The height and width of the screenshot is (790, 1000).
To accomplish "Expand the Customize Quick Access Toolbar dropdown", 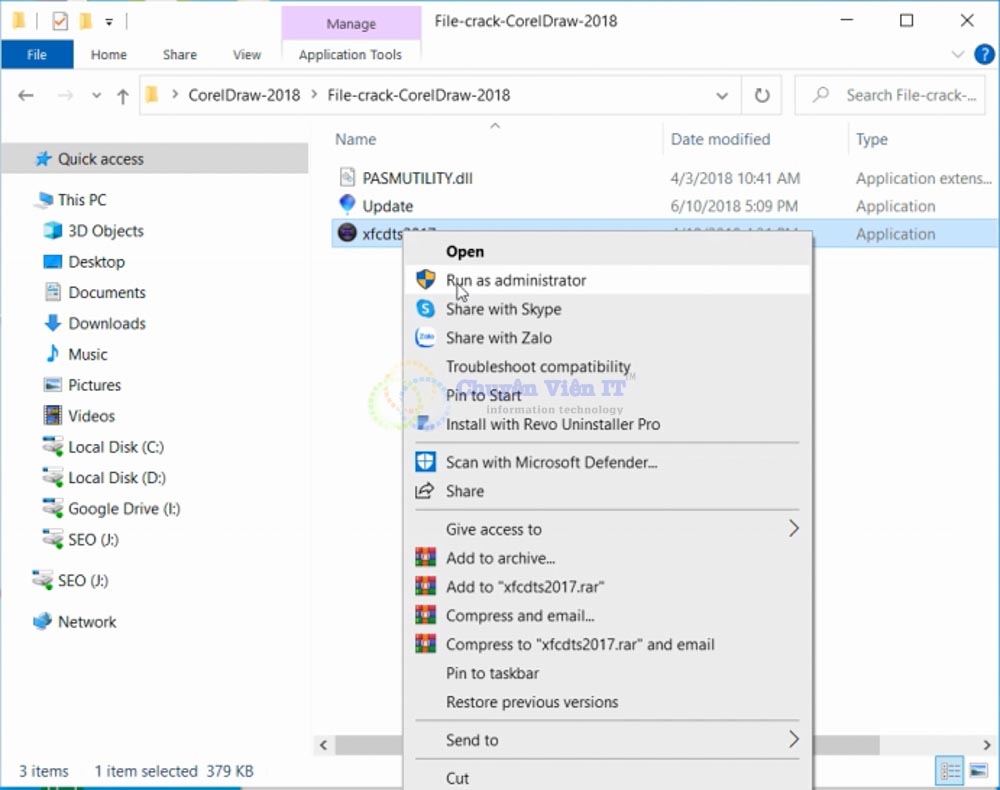I will click(x=109, y=22).
